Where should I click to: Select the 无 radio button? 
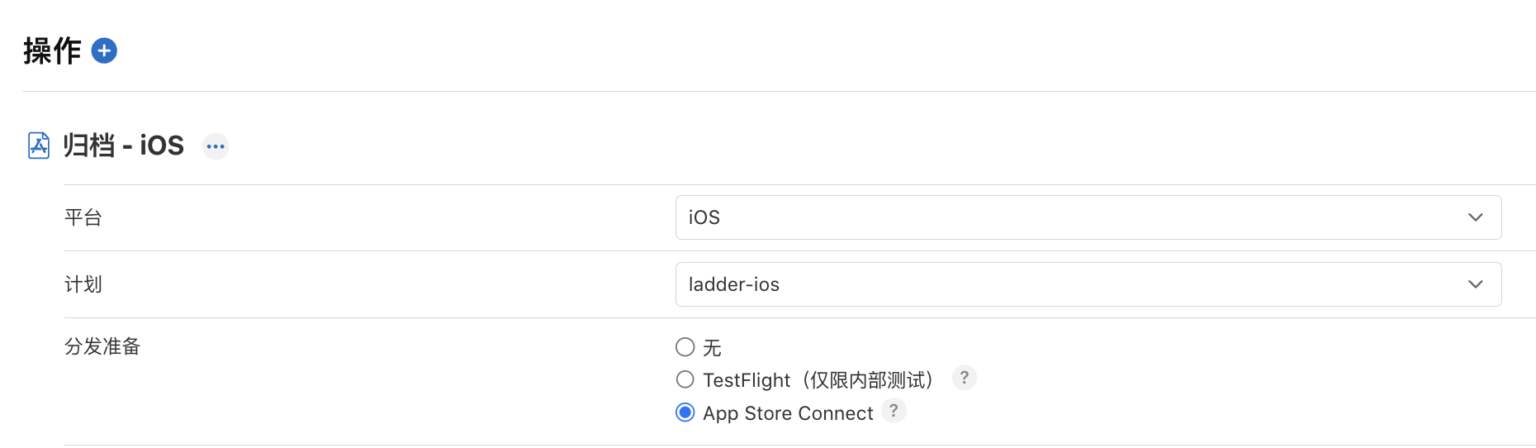click(x=685, y=347)
